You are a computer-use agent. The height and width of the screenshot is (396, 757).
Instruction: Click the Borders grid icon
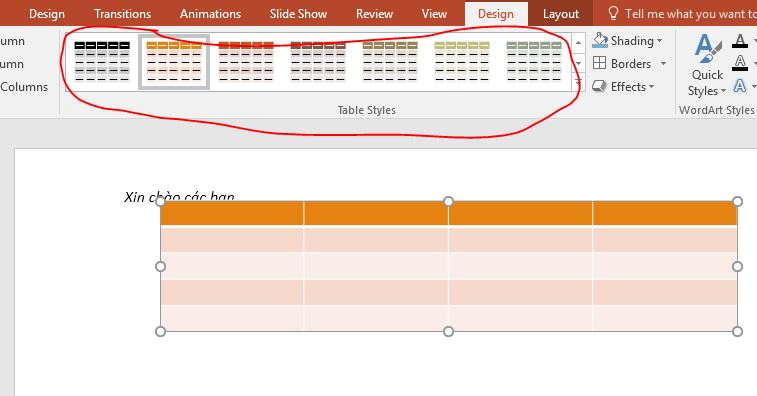599,63
